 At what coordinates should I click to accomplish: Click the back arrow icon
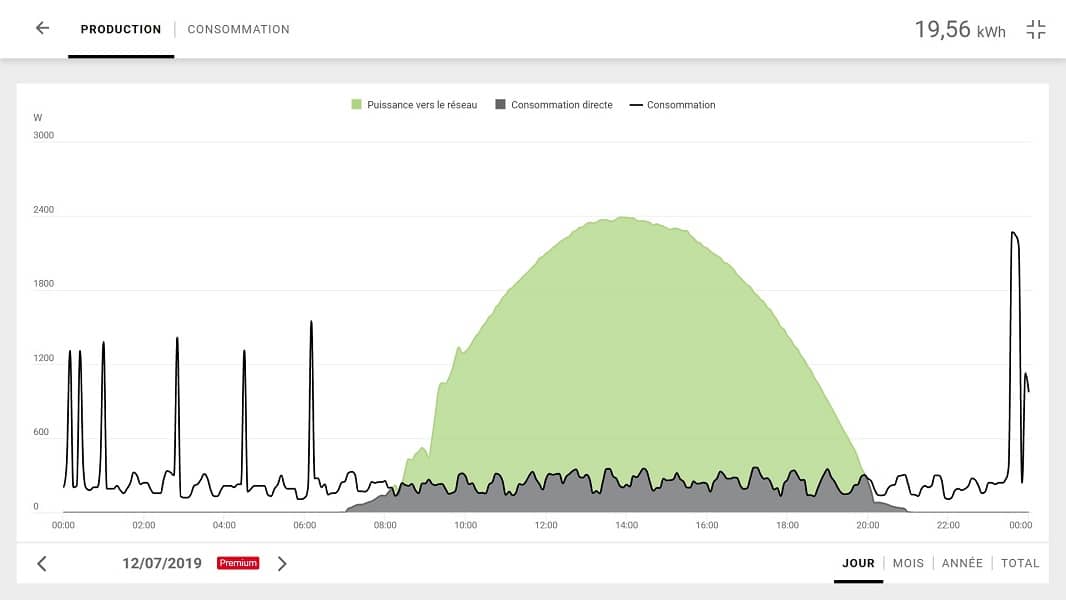pos(42,29)
